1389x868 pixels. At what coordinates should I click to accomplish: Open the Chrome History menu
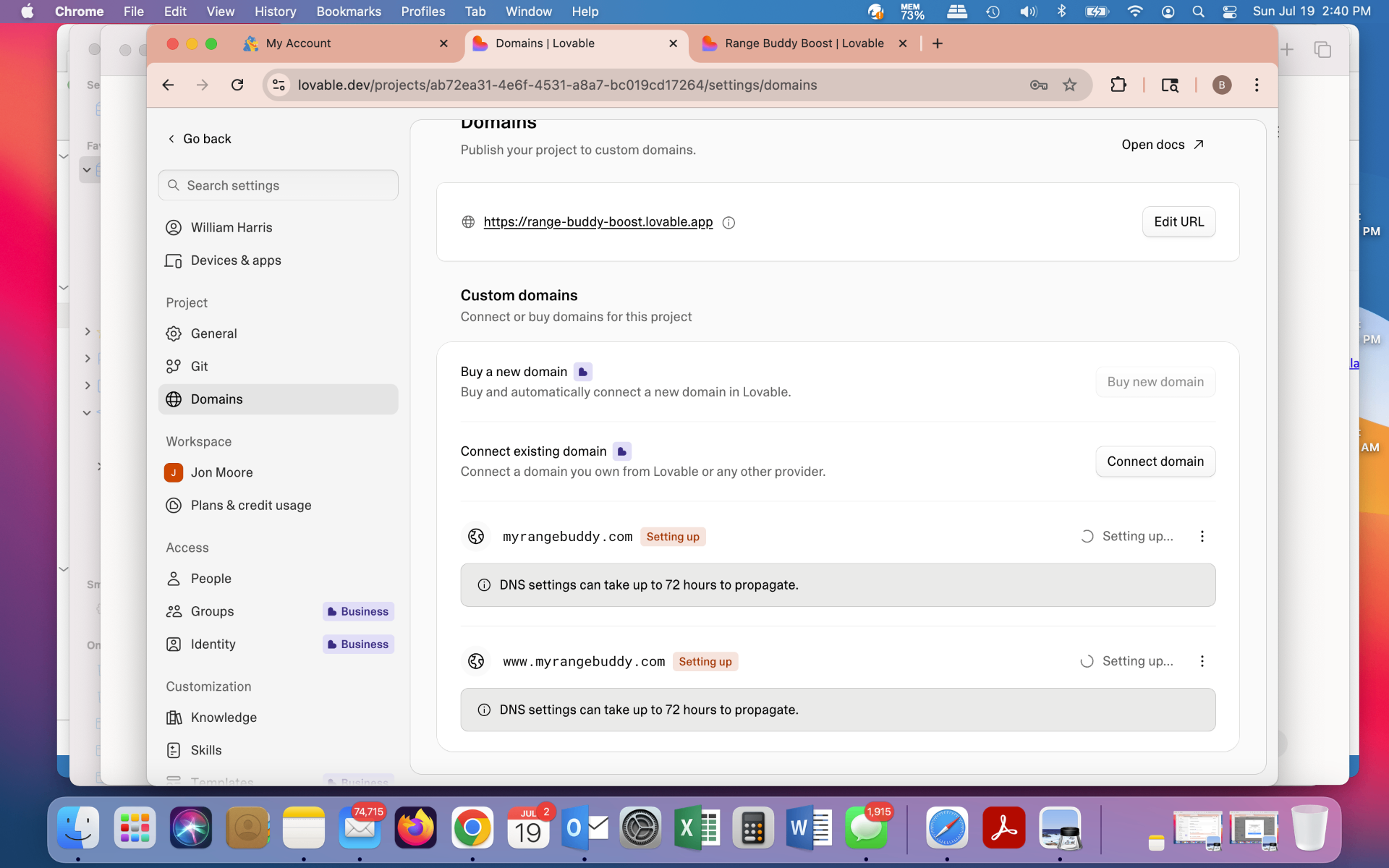click(x=275, y=12)
